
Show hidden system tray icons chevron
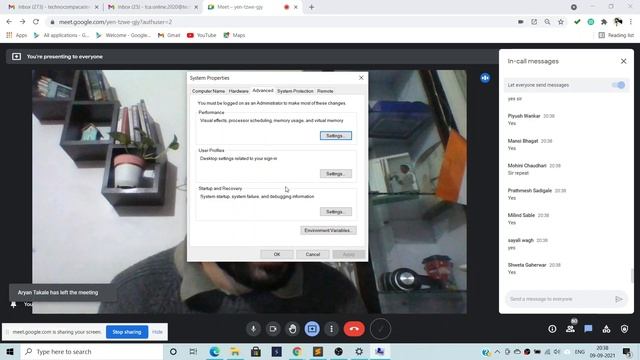coord(497,351)
